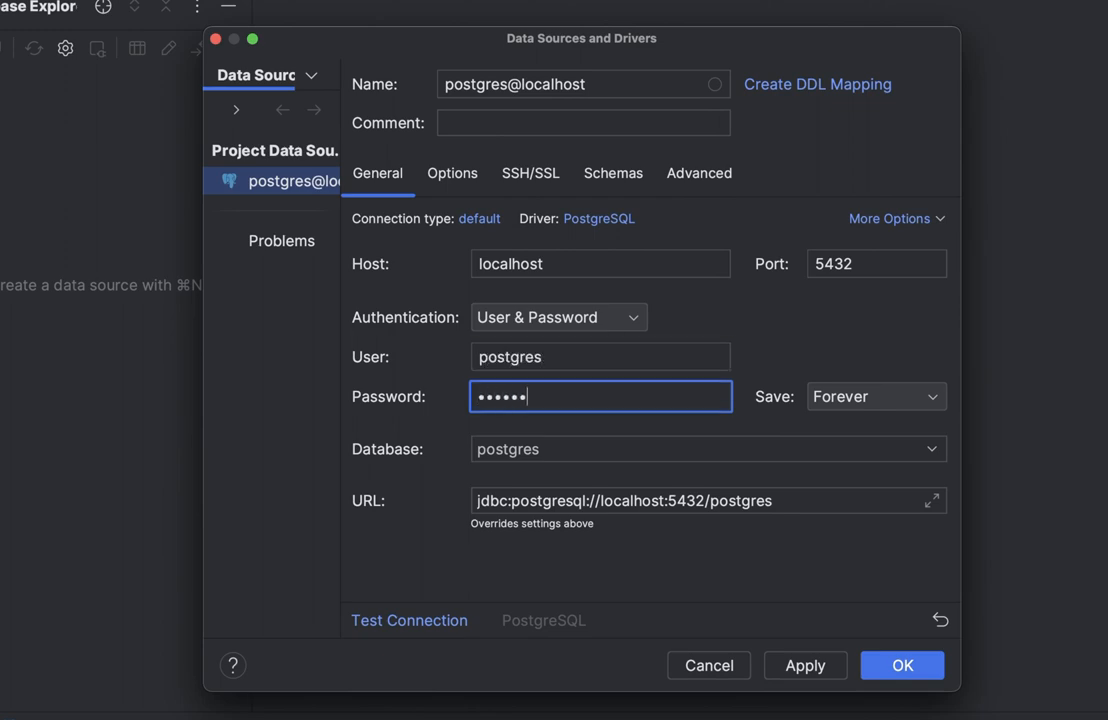The height and width of the screenshot is (720, 1108).
Task: Expand More Options menu
Action: [896, 219]
